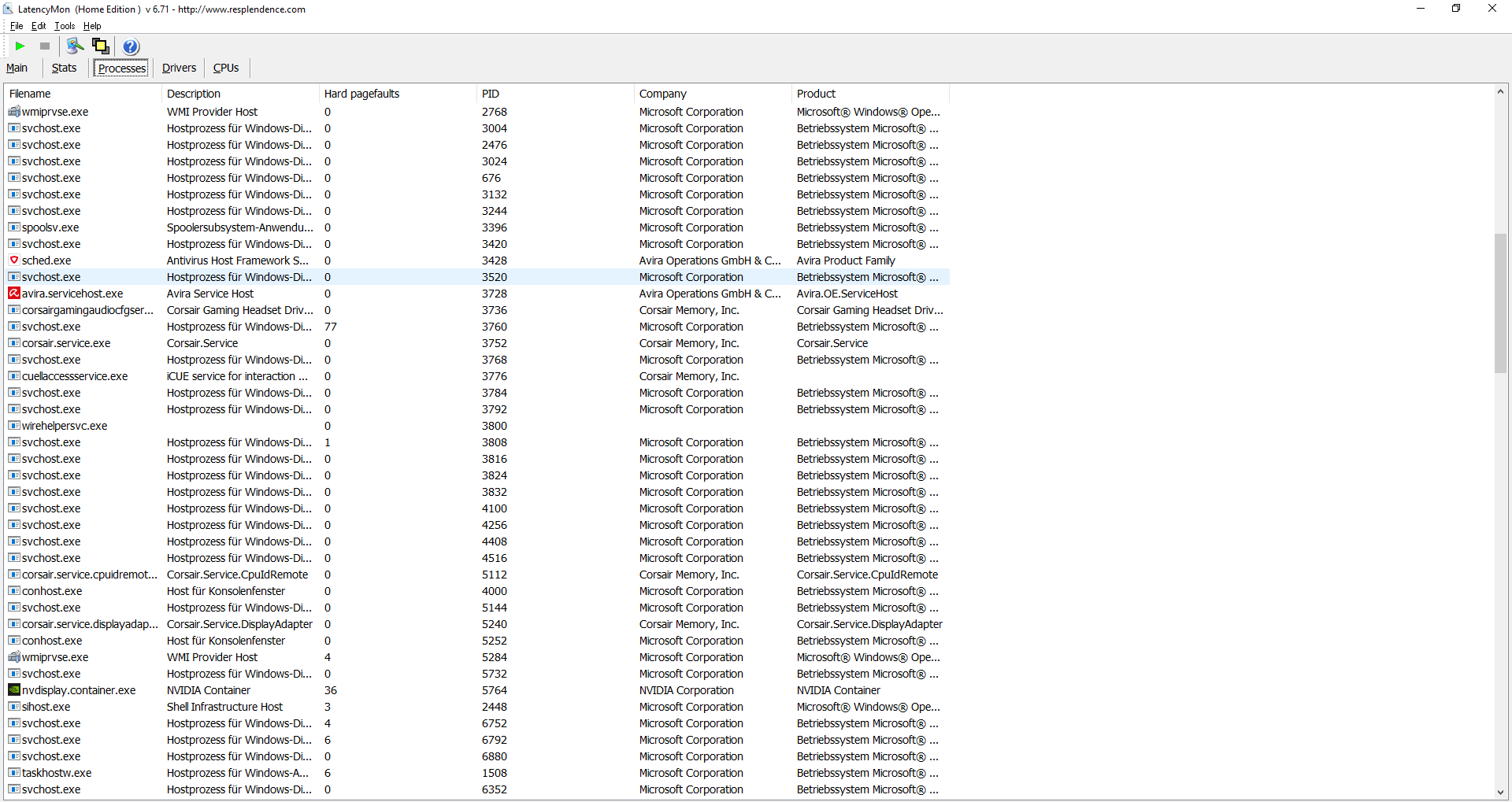This screenshot has height=802, width=1512.
Task: Switch to the CPUs tab
Action: pos(226,68)
